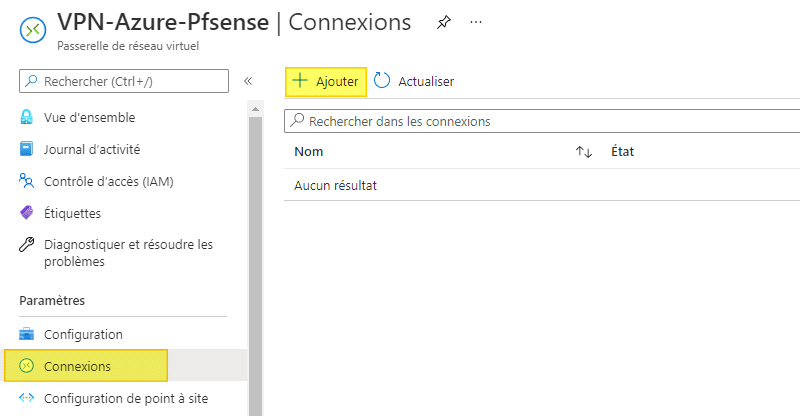Open Configuration de point à site

point(125,398)
